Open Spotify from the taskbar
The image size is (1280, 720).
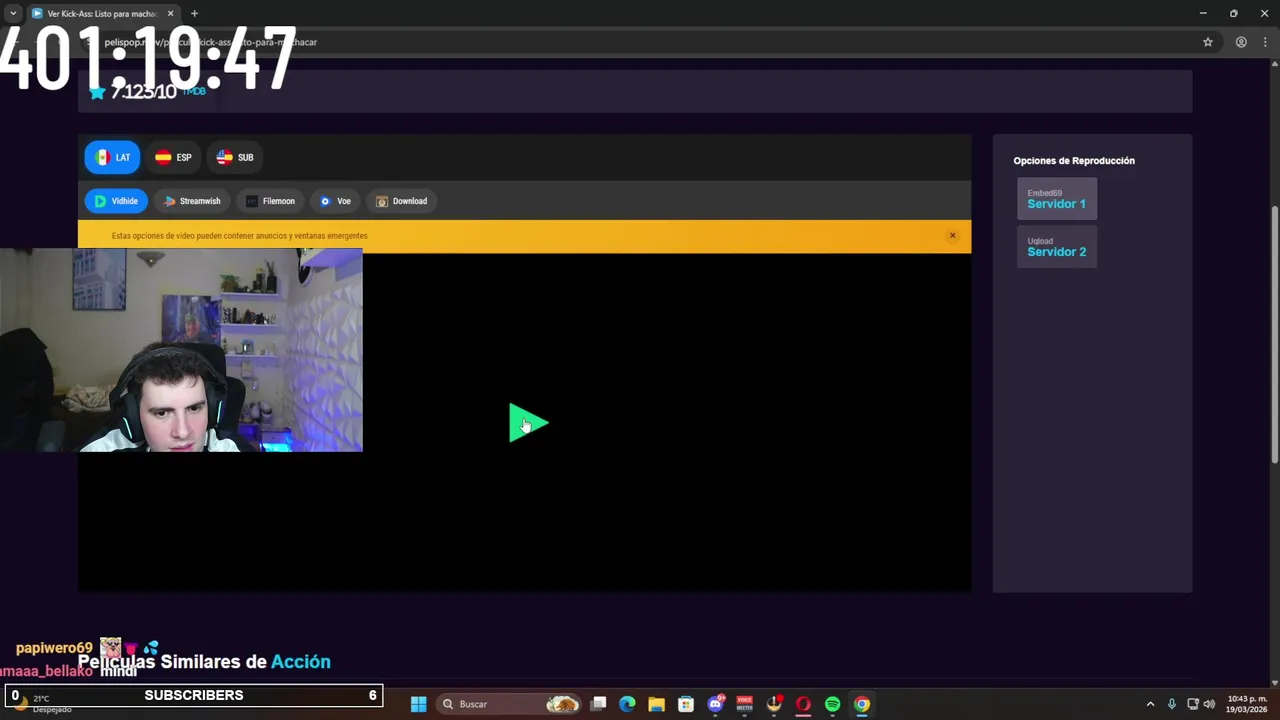(x=832, y=704)
